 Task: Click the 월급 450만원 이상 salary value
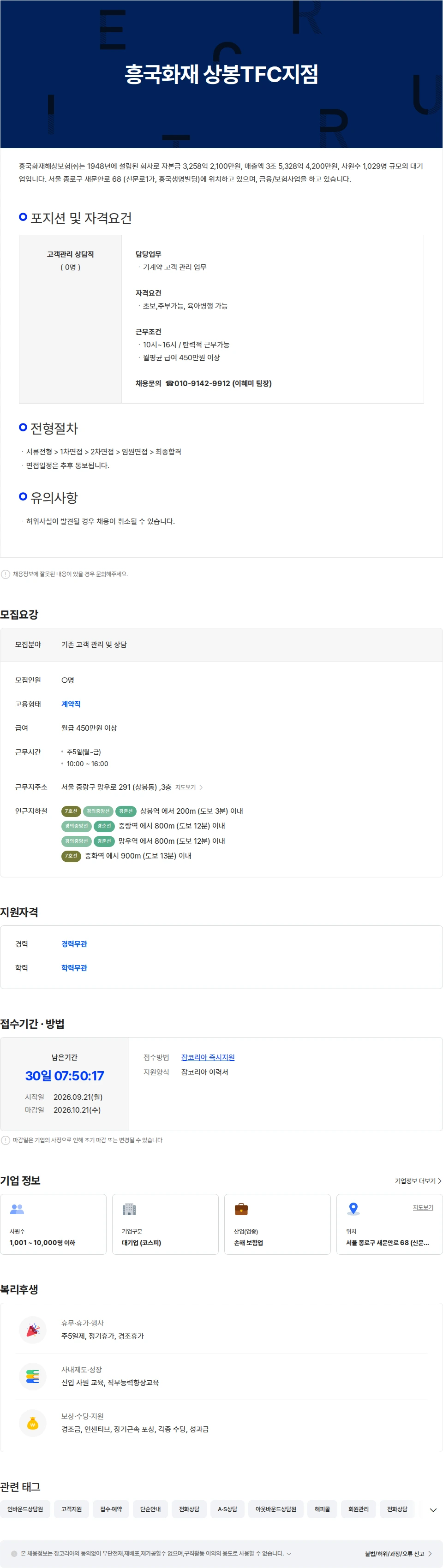[89, 728]
